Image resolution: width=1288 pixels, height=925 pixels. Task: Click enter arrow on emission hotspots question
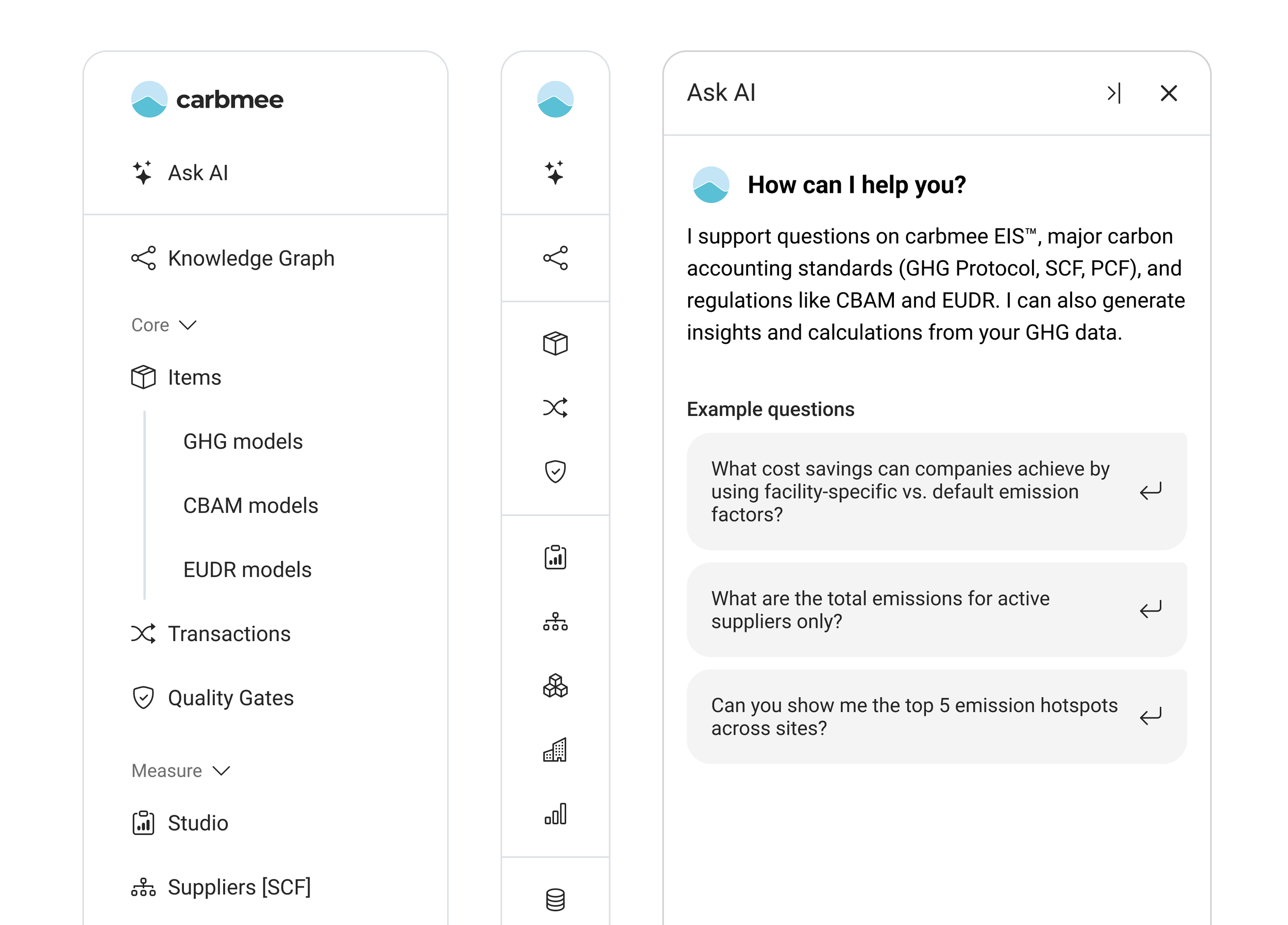[1150, 716]
